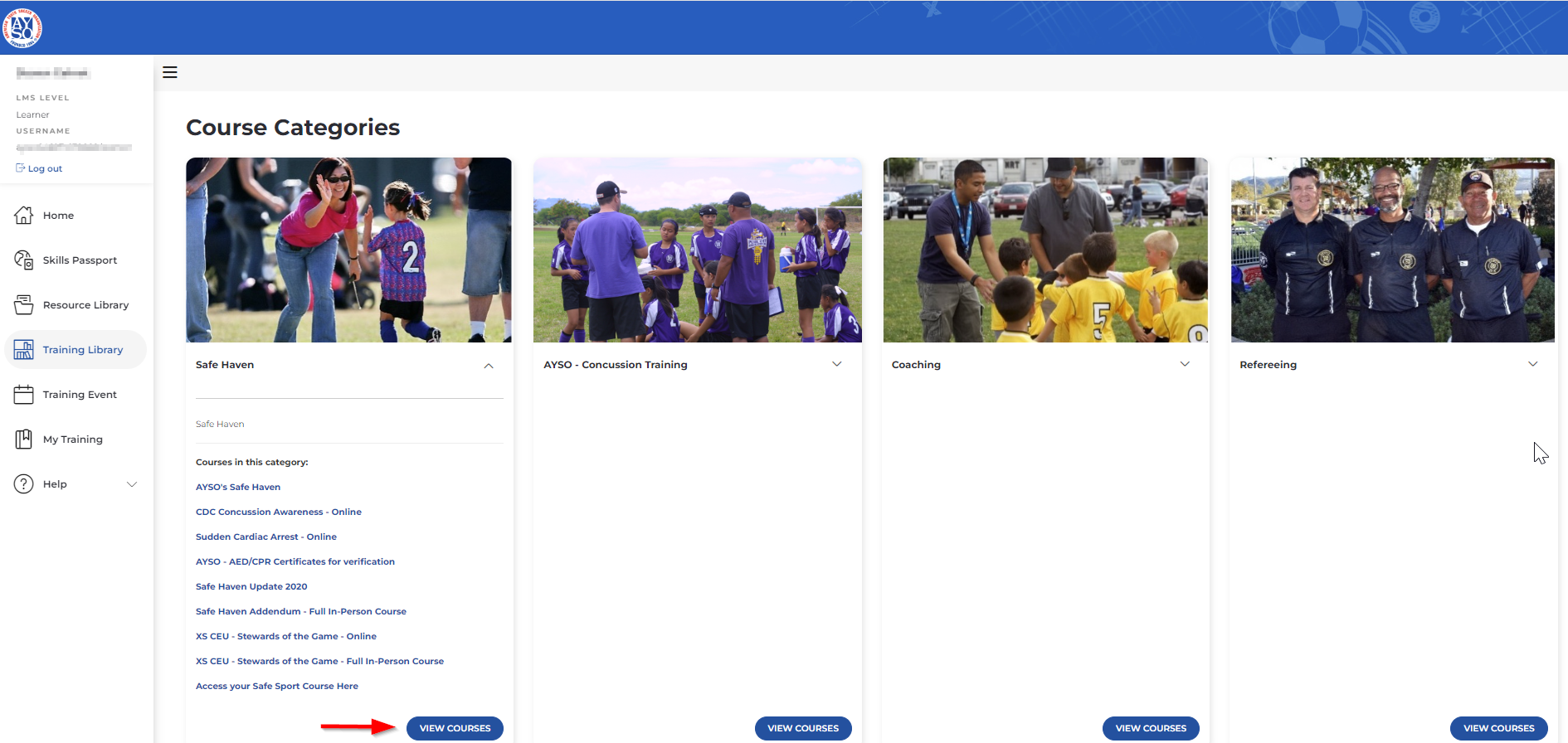Expand the Coaching category

tap(1185, 364)
